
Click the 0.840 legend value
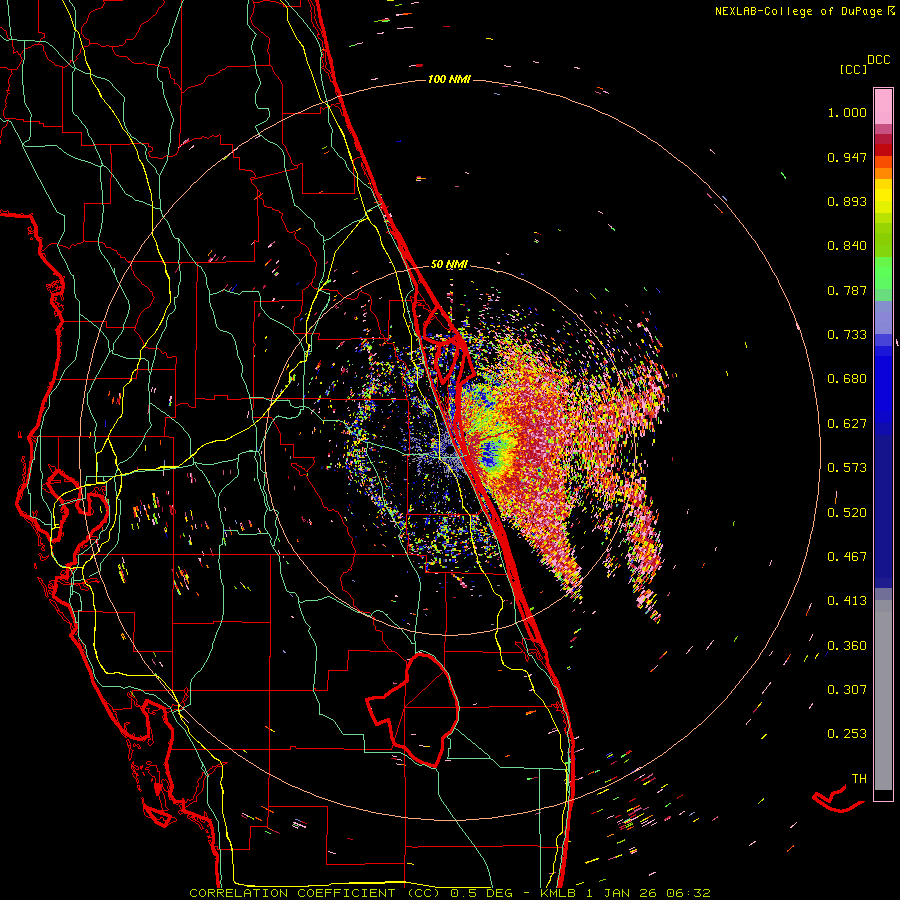pyautogui.click(x=847, y=246)
